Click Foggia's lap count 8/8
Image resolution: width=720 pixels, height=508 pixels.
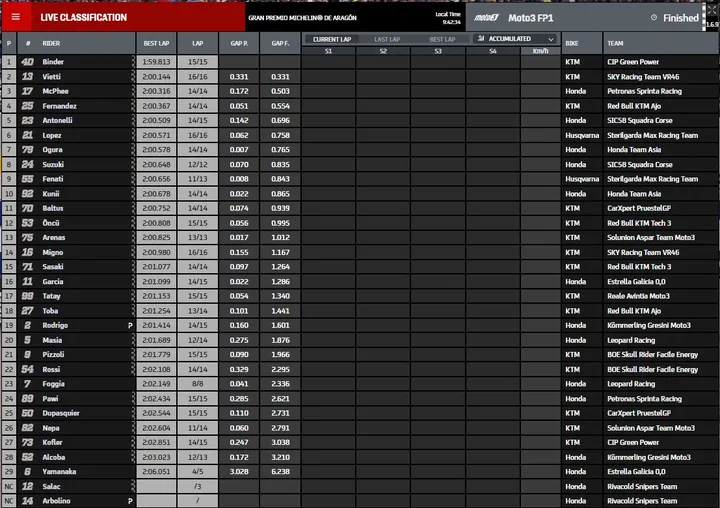click(x=197, y=384)
